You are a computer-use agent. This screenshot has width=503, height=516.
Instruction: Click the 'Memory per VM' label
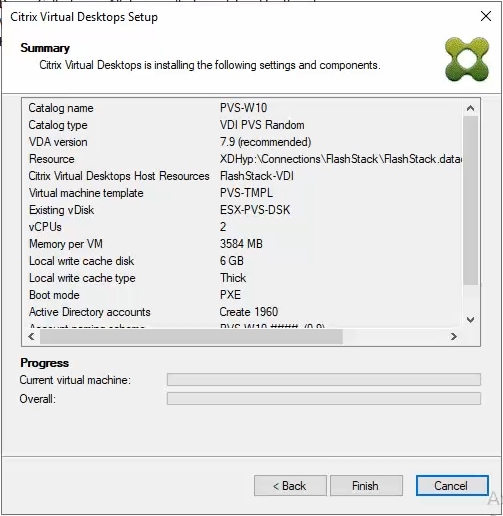[x=66, y=244]
